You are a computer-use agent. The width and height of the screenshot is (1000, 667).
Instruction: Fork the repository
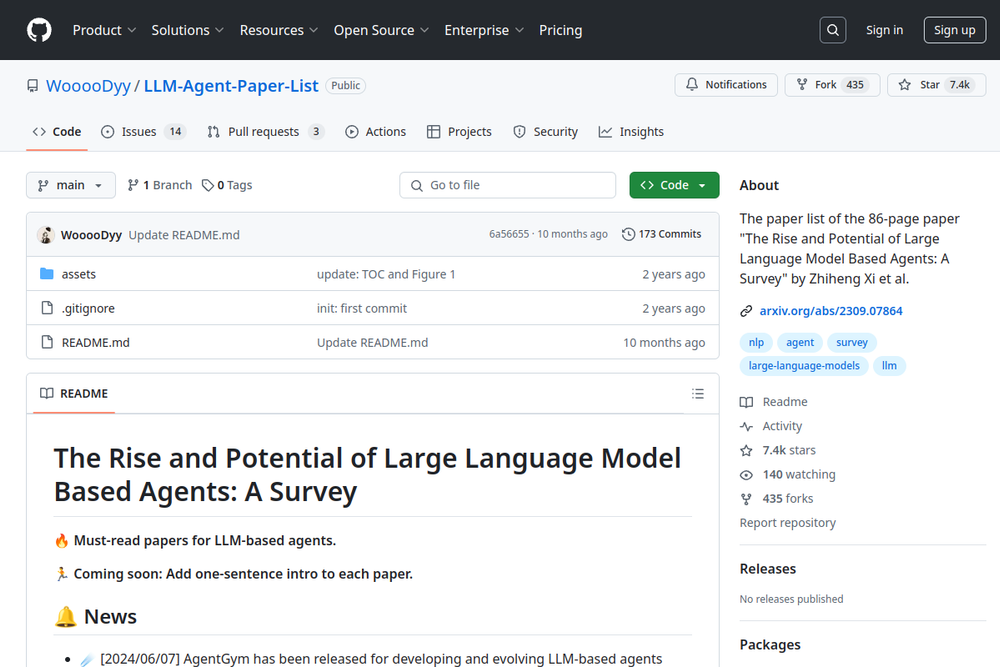pyautogui.click(x=816, y=85)
